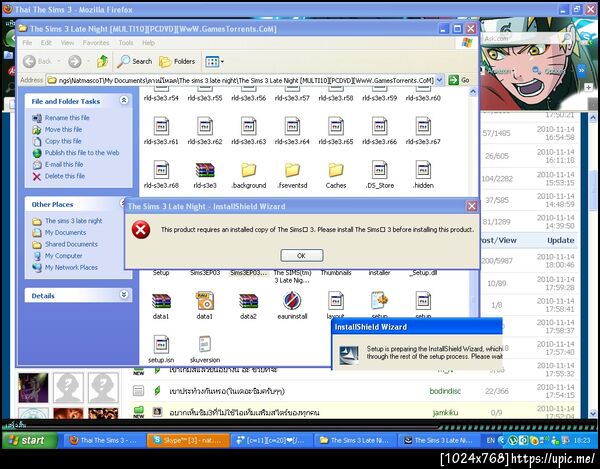This screenshot has height=469, width=600.
Task: Click the Update column header in forum
Action: pyautogui.click(x=561, y=240)
